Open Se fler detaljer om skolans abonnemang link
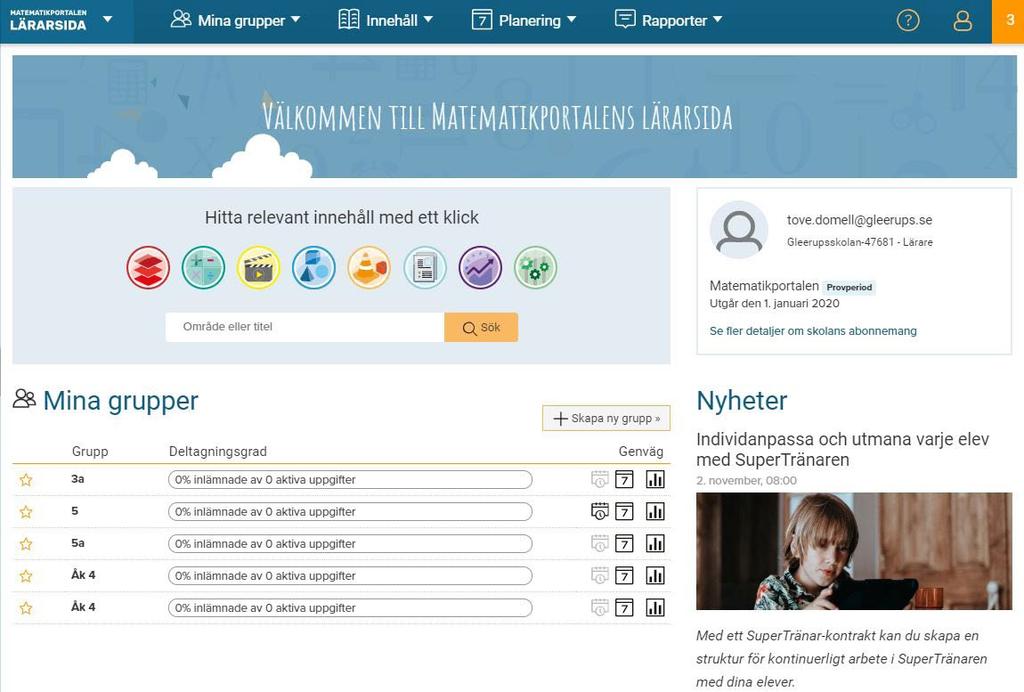Viewport: 1024px width, 692px height. coord(813,331)
